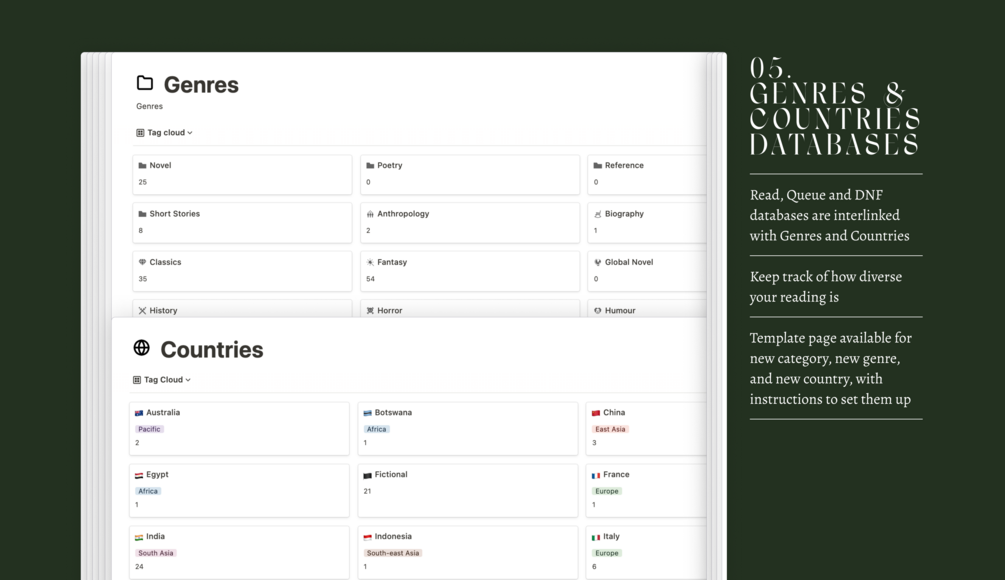The width and height of the screenshot is (1005, 580).
Task: Click the Reference card title
Action: 624,165
